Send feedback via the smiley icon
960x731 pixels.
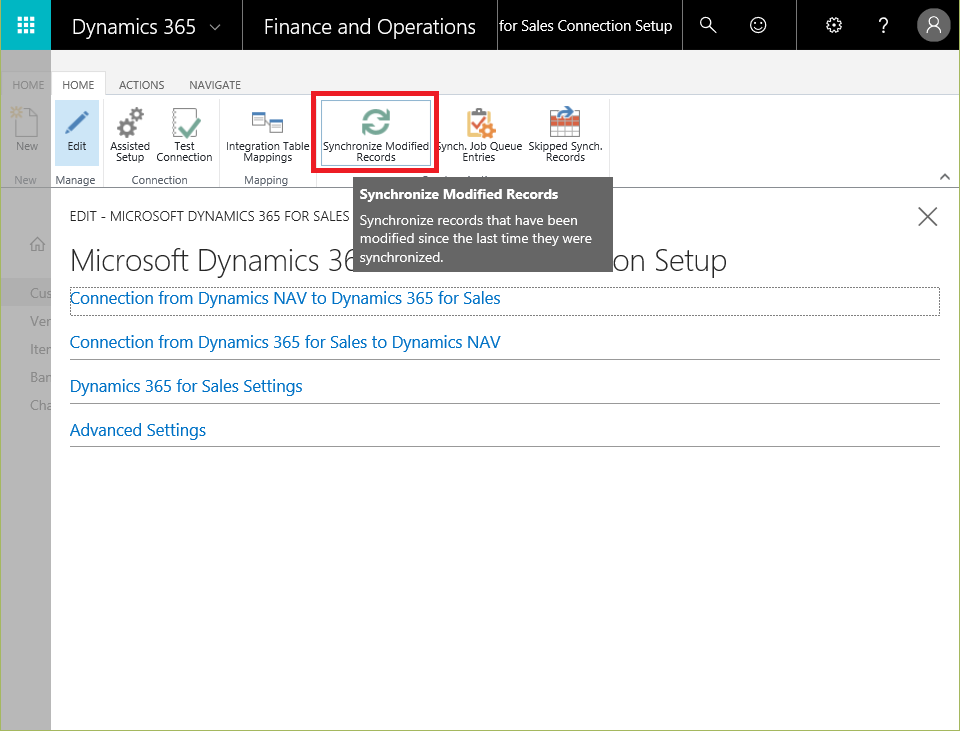click(758, 25)
